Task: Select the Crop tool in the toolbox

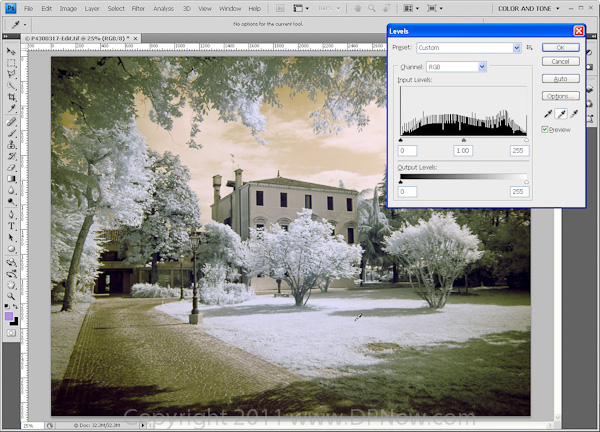Action: [x=11, y=98]
